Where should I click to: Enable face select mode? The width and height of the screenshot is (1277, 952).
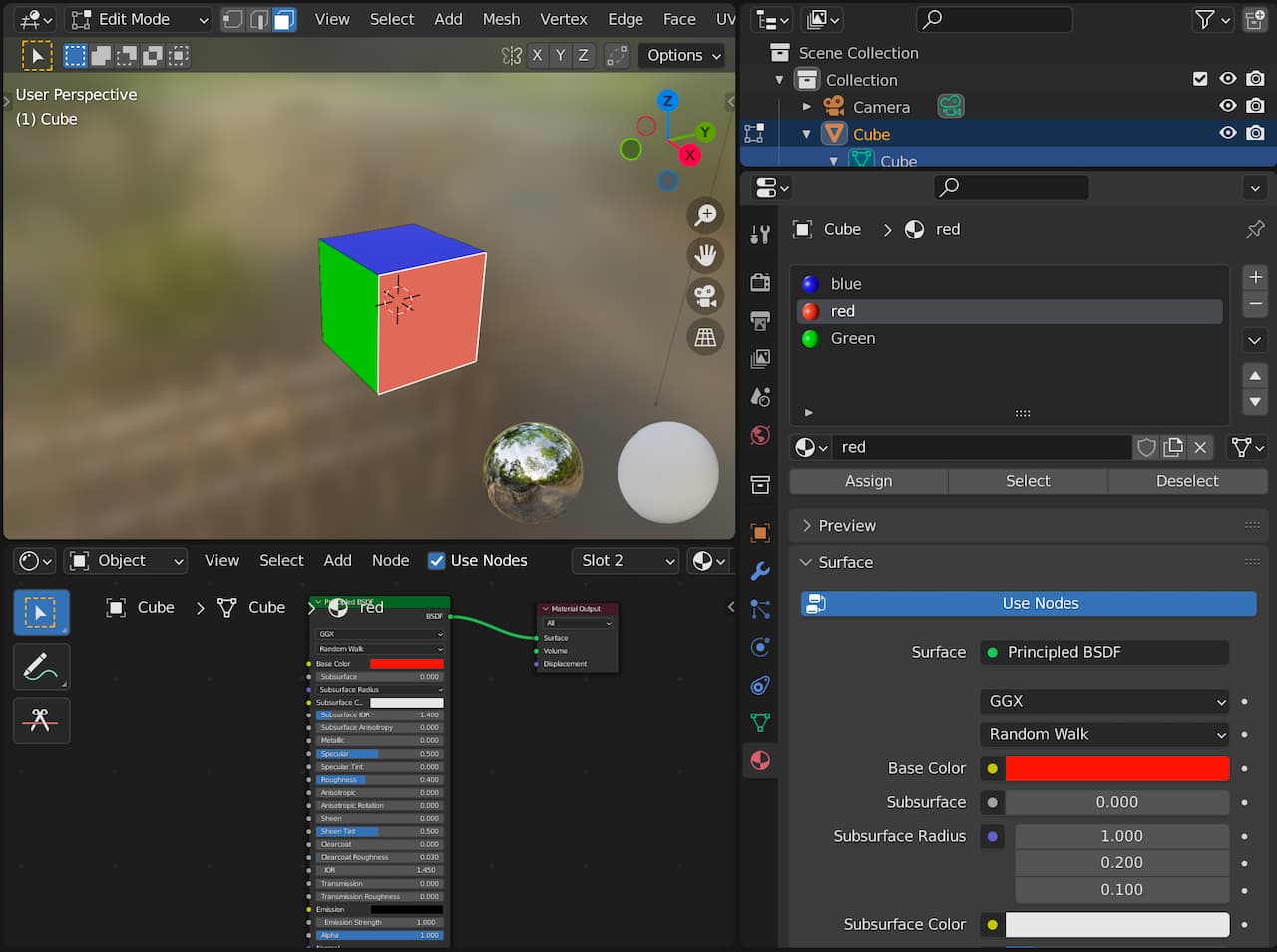coord(284,20)
